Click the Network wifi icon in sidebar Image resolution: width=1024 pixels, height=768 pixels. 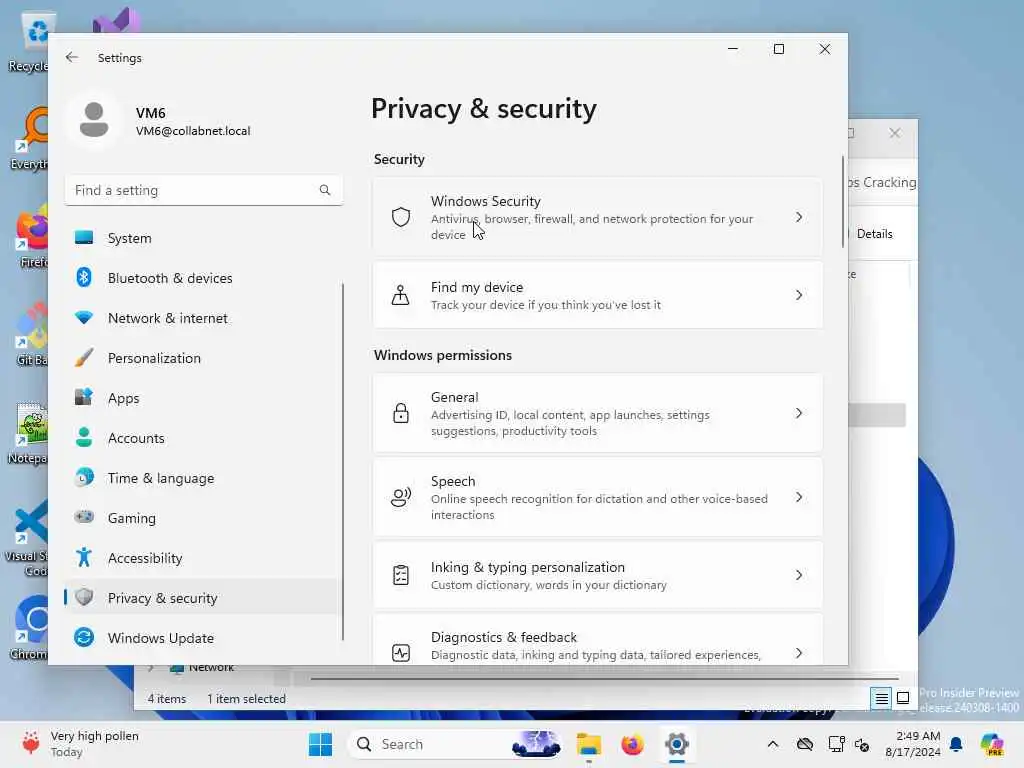point(84,318)
